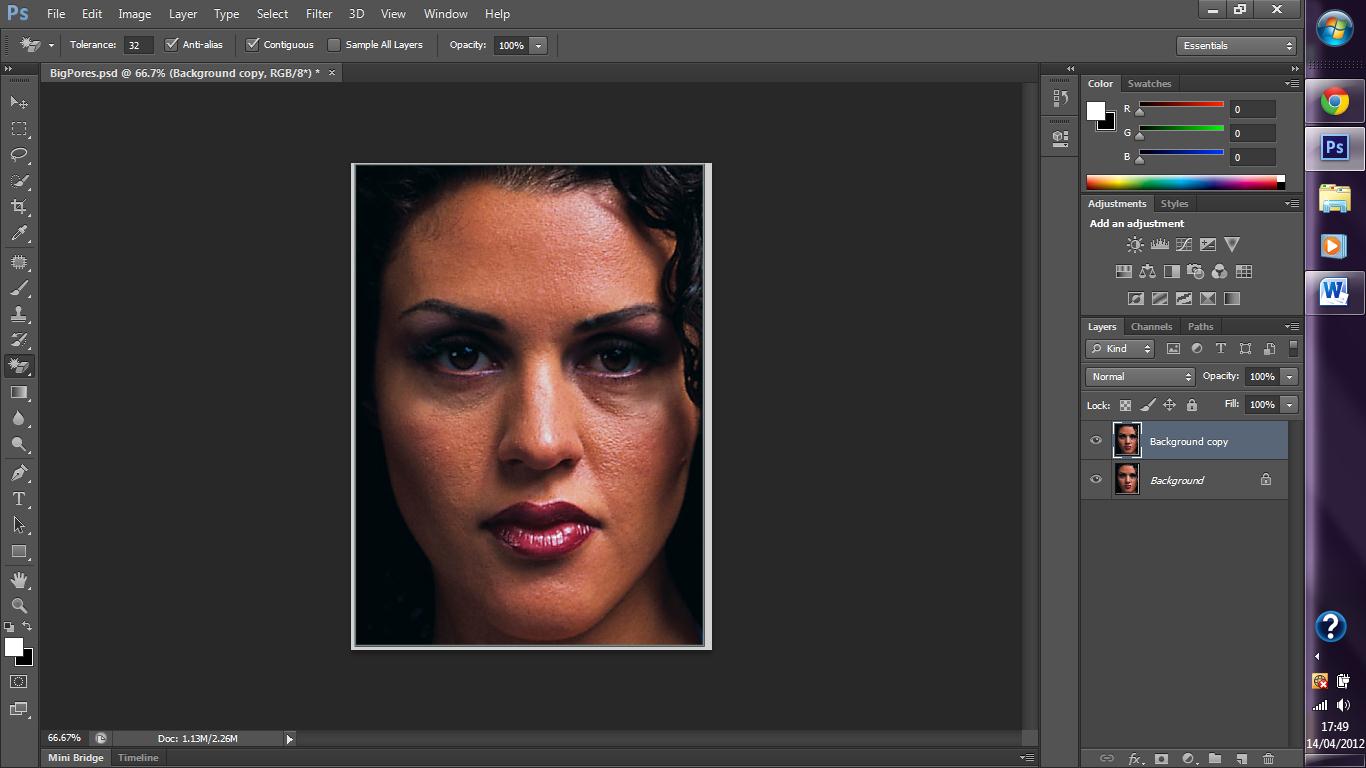Viewport: 1366px width, 768px height.
Task: Select the Zoom tool
Action: click(19, 606)
